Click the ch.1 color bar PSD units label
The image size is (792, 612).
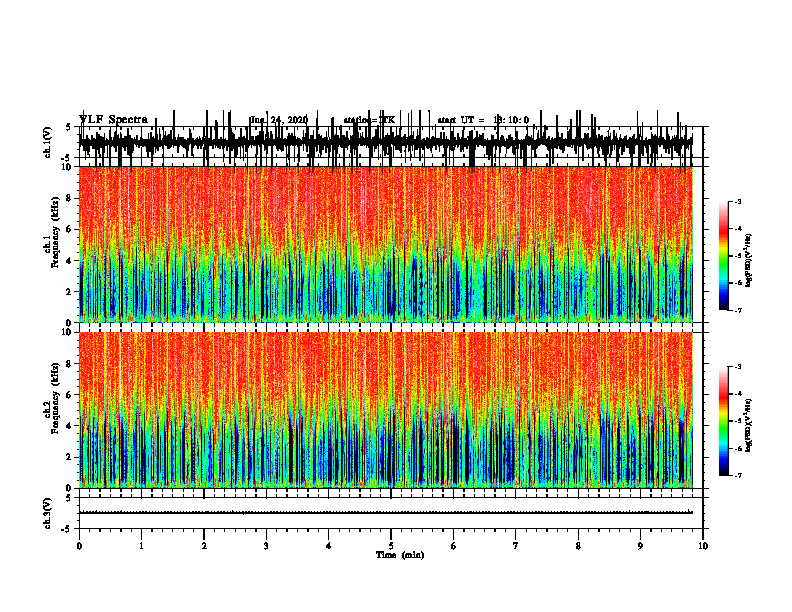[749, 260]
